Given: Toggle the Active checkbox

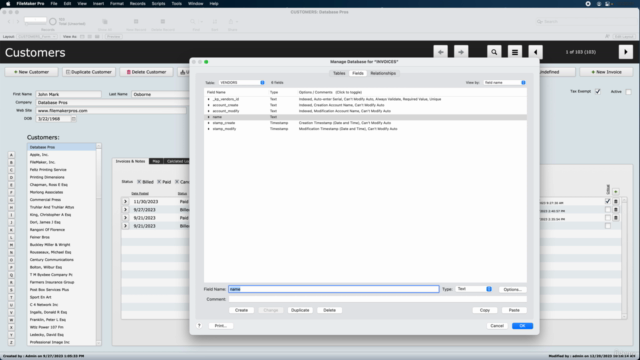Looking at the screenshot, I should coord(628,92).
